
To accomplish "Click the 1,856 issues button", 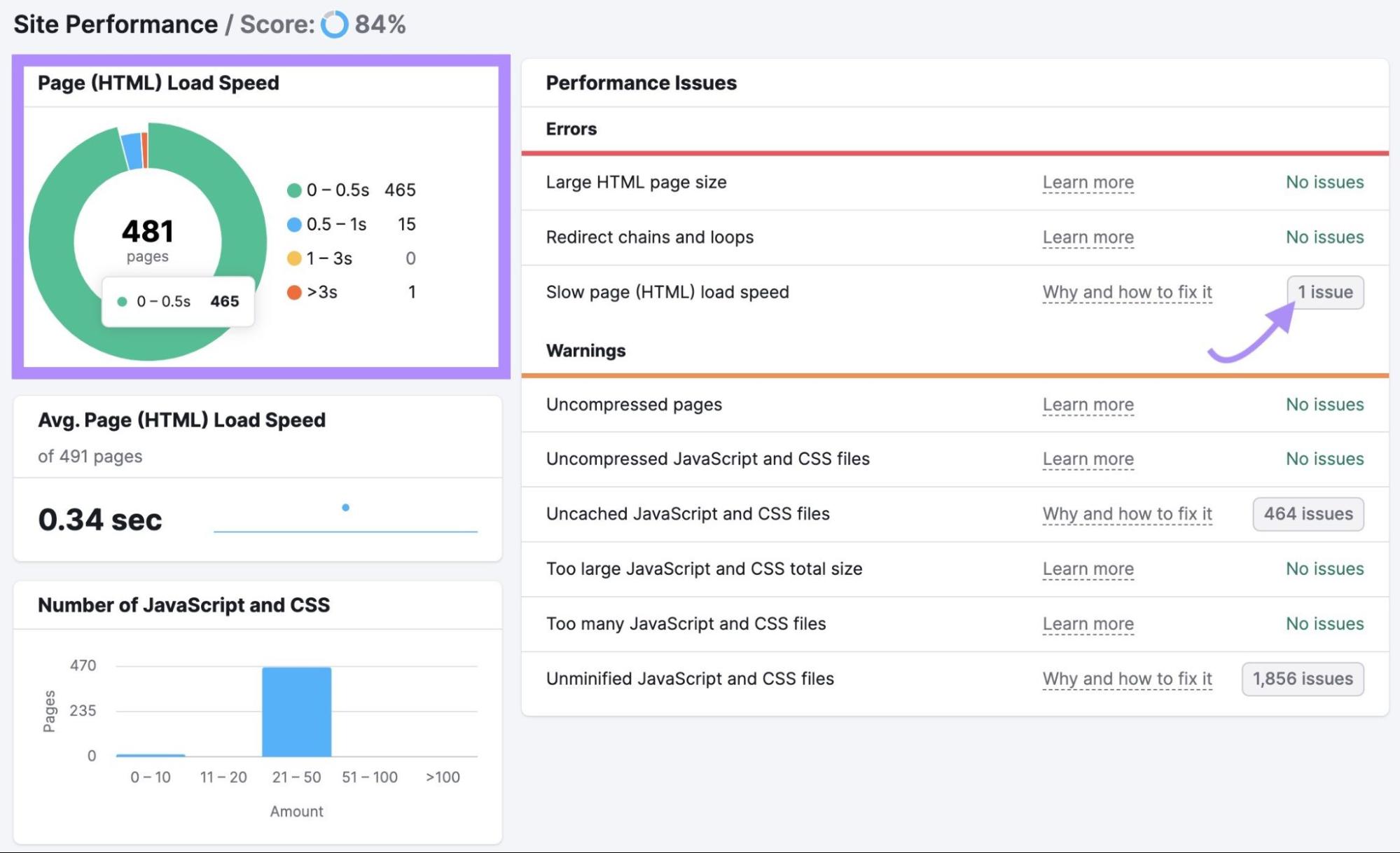I will tap(1302, 679).
